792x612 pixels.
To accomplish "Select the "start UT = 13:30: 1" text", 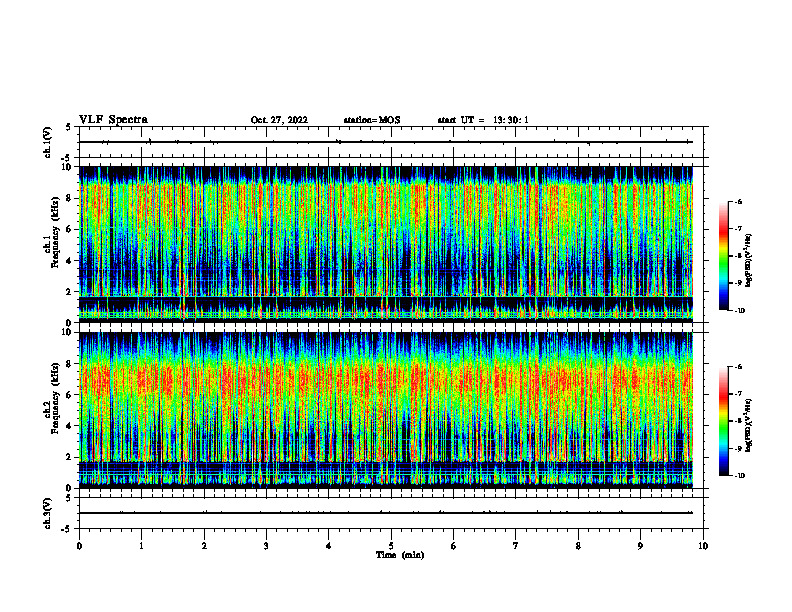I will [483, 120].
